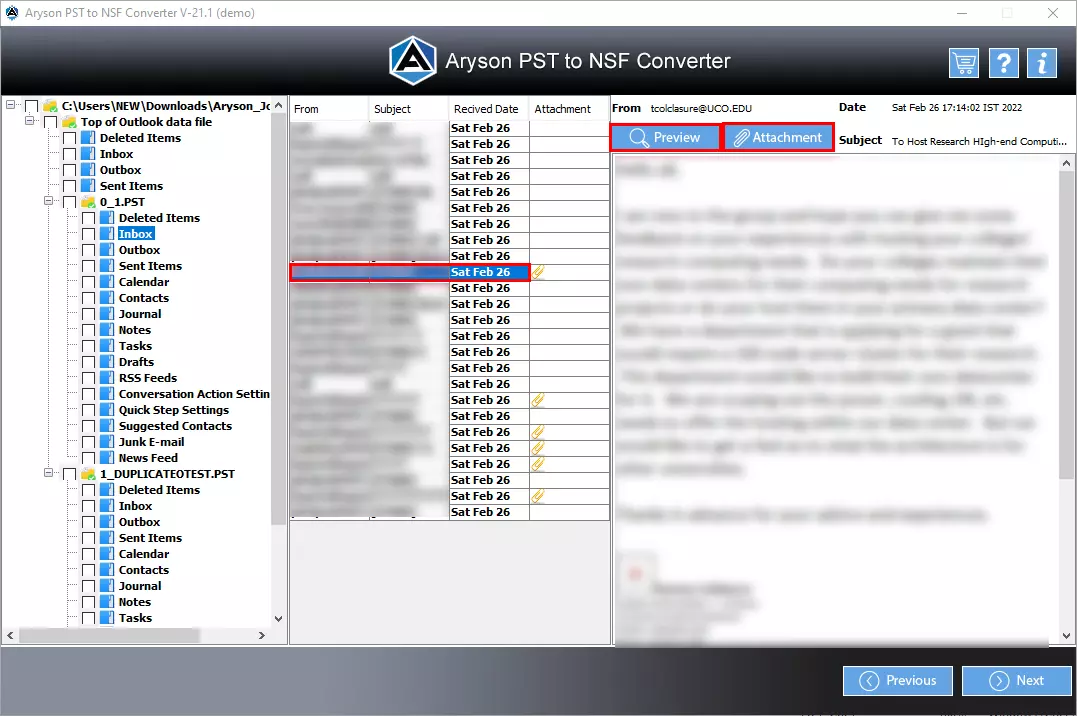The image size is (1077, 716).
Task: Select the last Sat Feb 26 email row
Action: point(449,513)
